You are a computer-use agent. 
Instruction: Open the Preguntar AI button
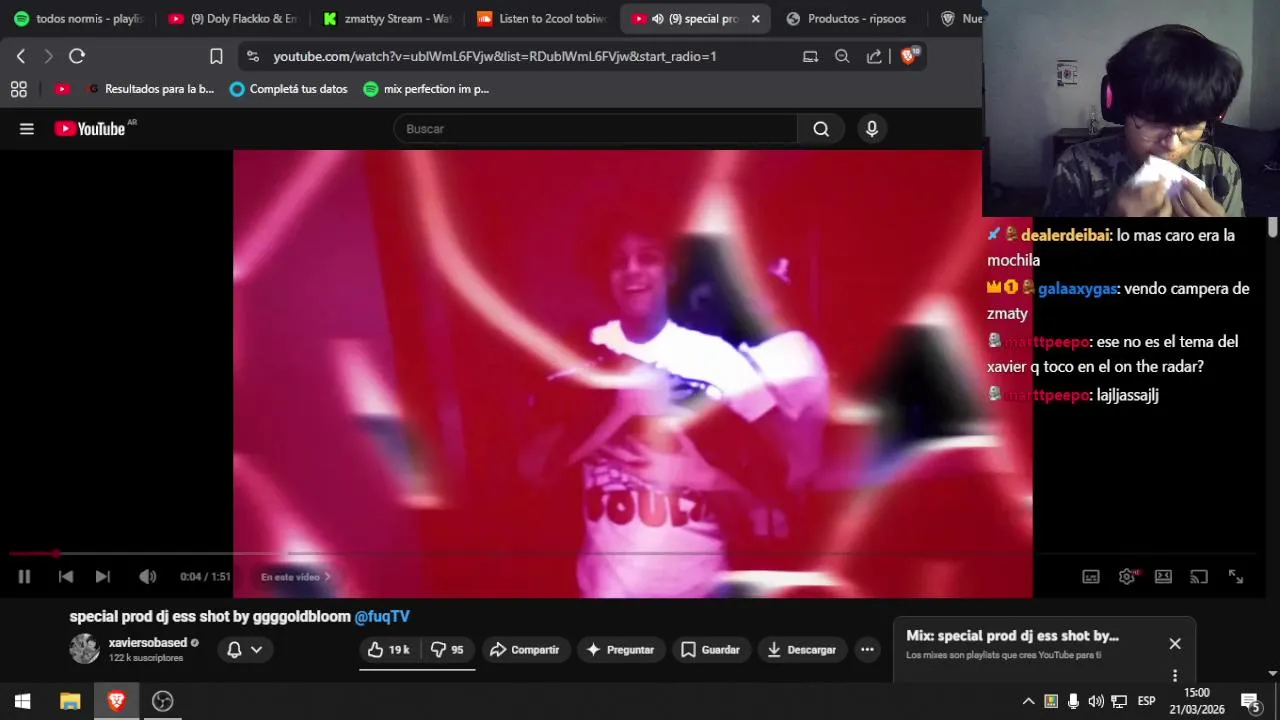click(x=620, y=650)
